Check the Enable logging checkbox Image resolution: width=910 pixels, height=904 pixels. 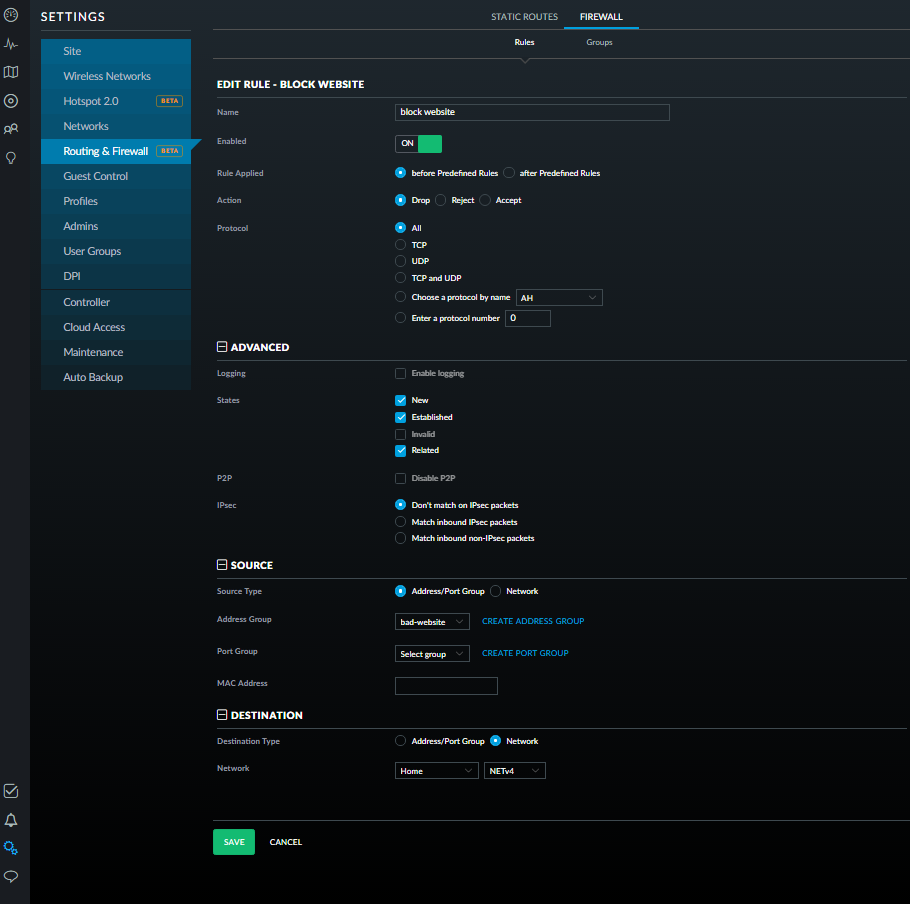(401, 374)
